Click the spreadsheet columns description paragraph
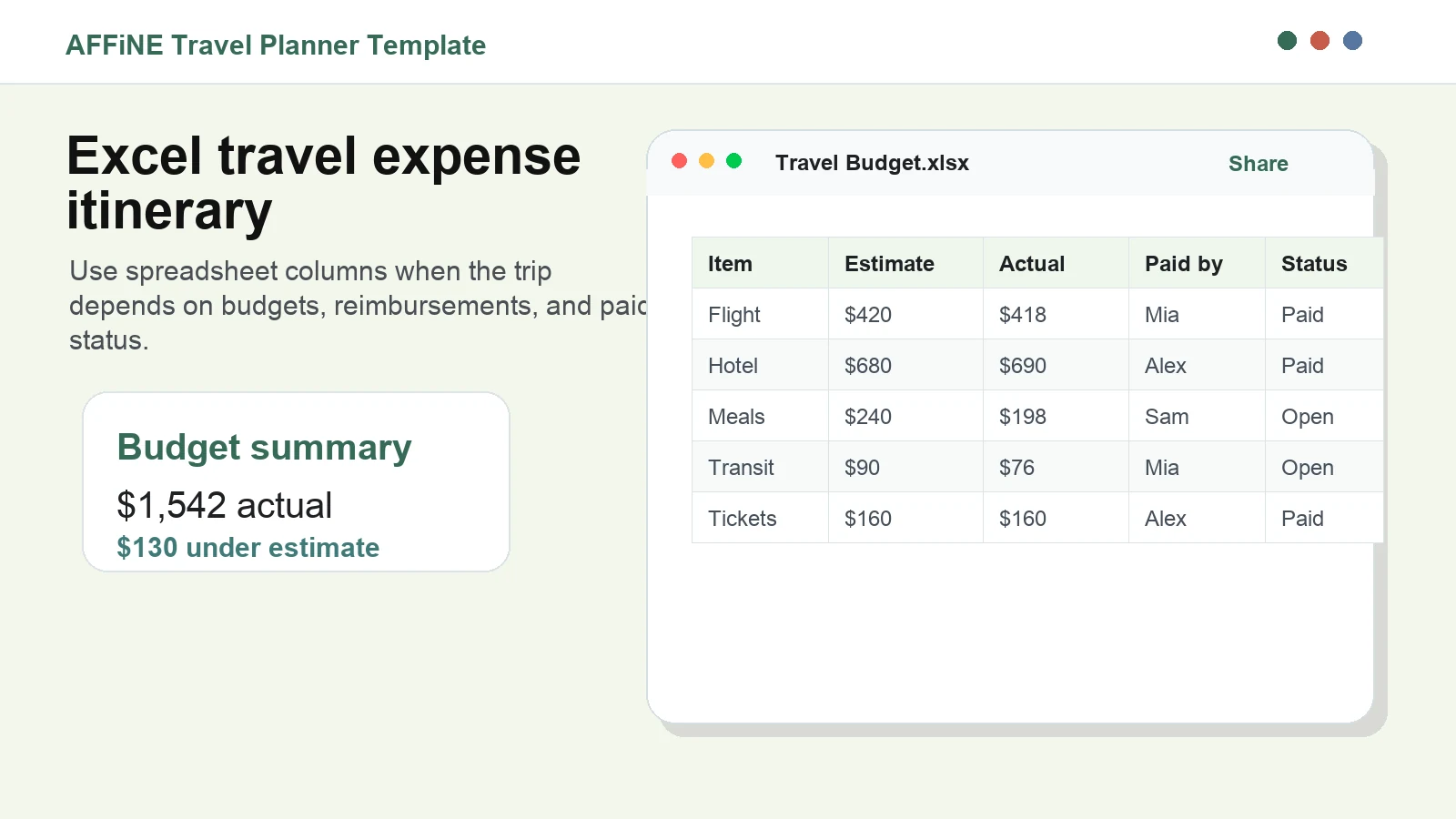Screen dimensions: 1456x819 pyautogui.click(x=358, y=306)
